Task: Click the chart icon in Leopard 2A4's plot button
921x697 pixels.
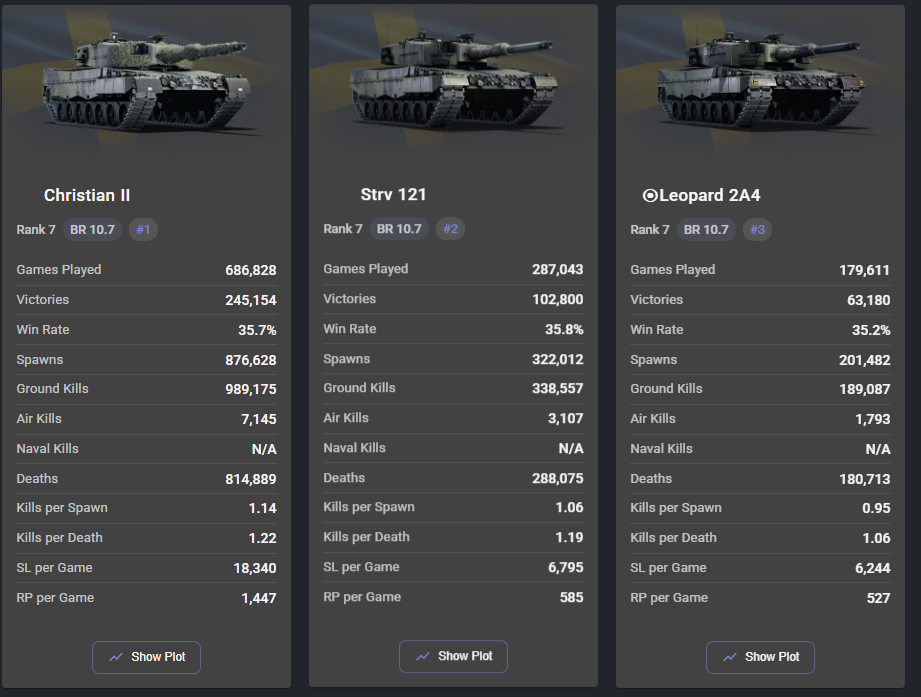Action: pos(730,657)
